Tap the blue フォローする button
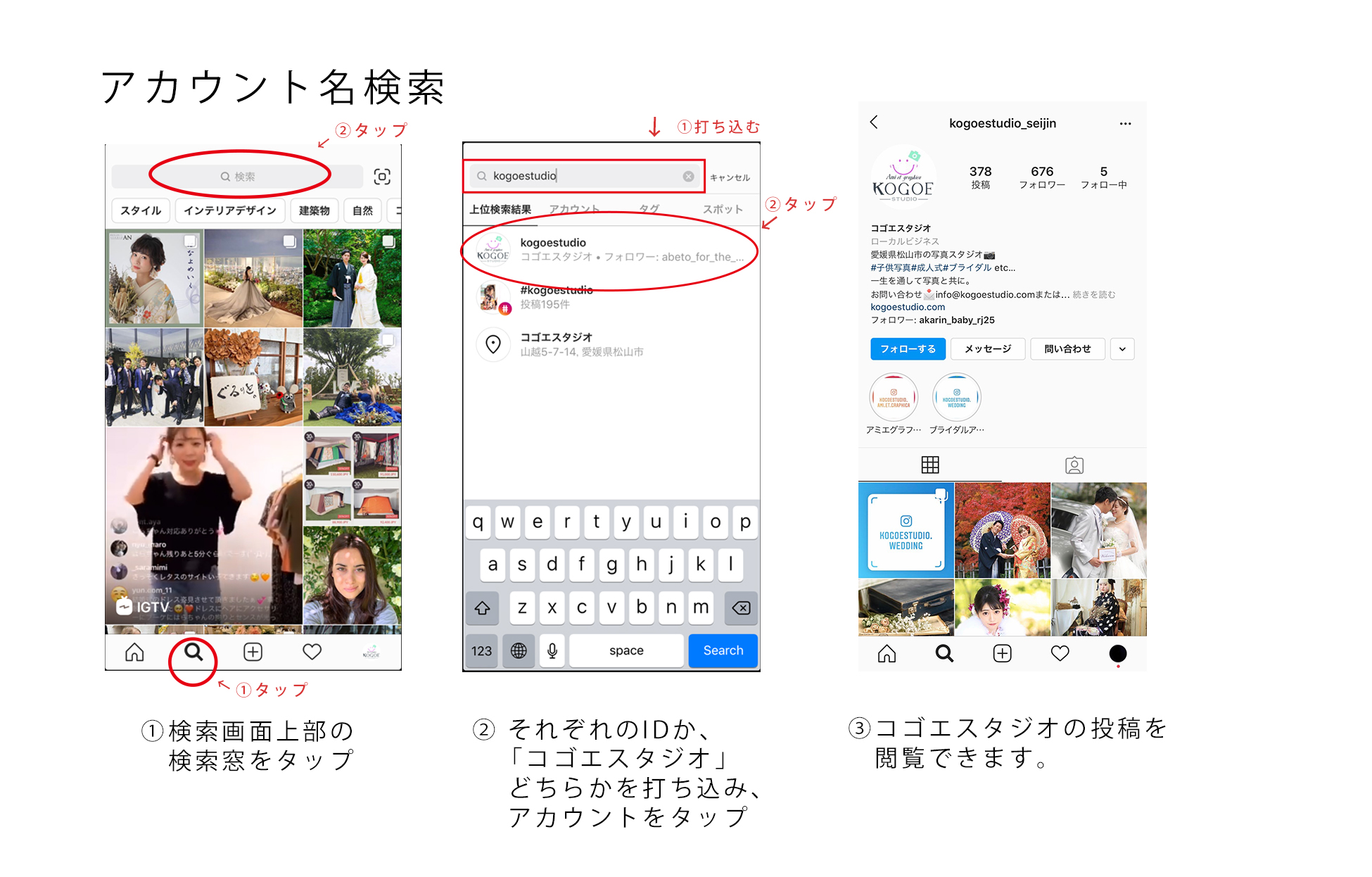Image resolution: width=1372 pixels, height=877 pixels. coord(908,349)
